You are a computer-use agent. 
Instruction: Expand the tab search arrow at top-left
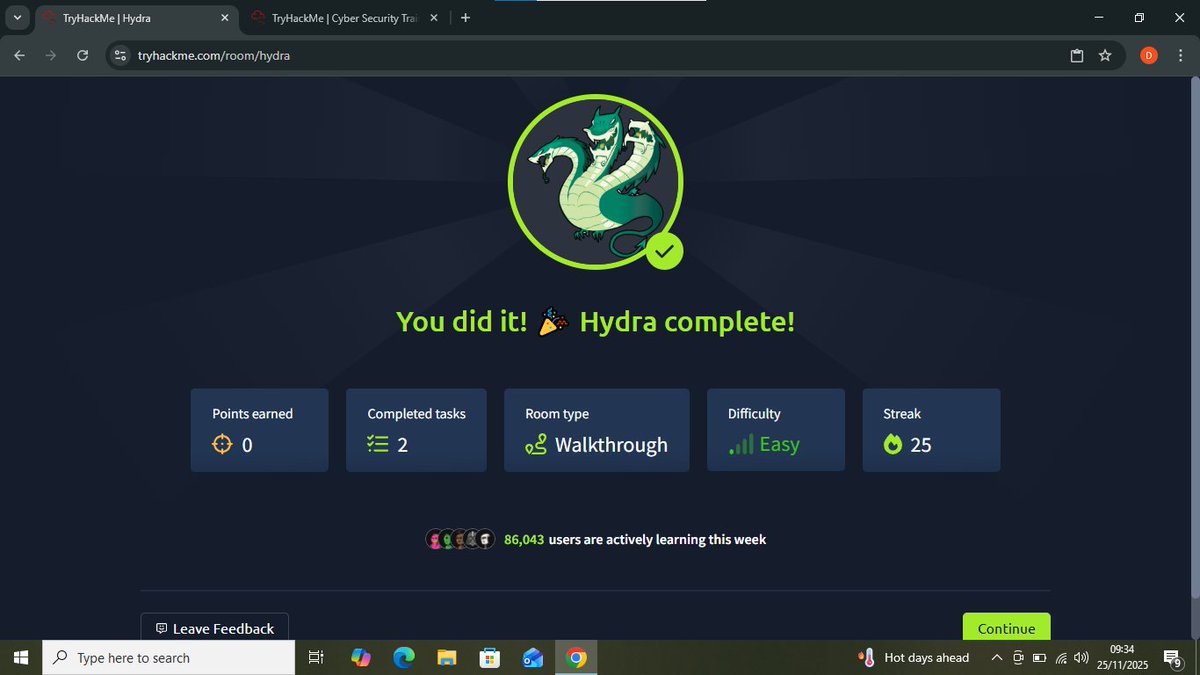pyautogui.click(x=16, y=17)
